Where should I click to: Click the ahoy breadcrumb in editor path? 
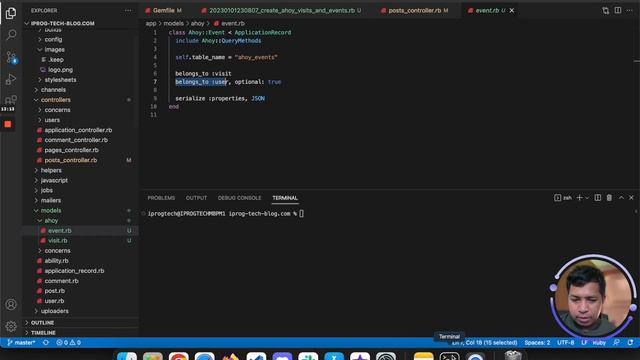pos(197,24)
